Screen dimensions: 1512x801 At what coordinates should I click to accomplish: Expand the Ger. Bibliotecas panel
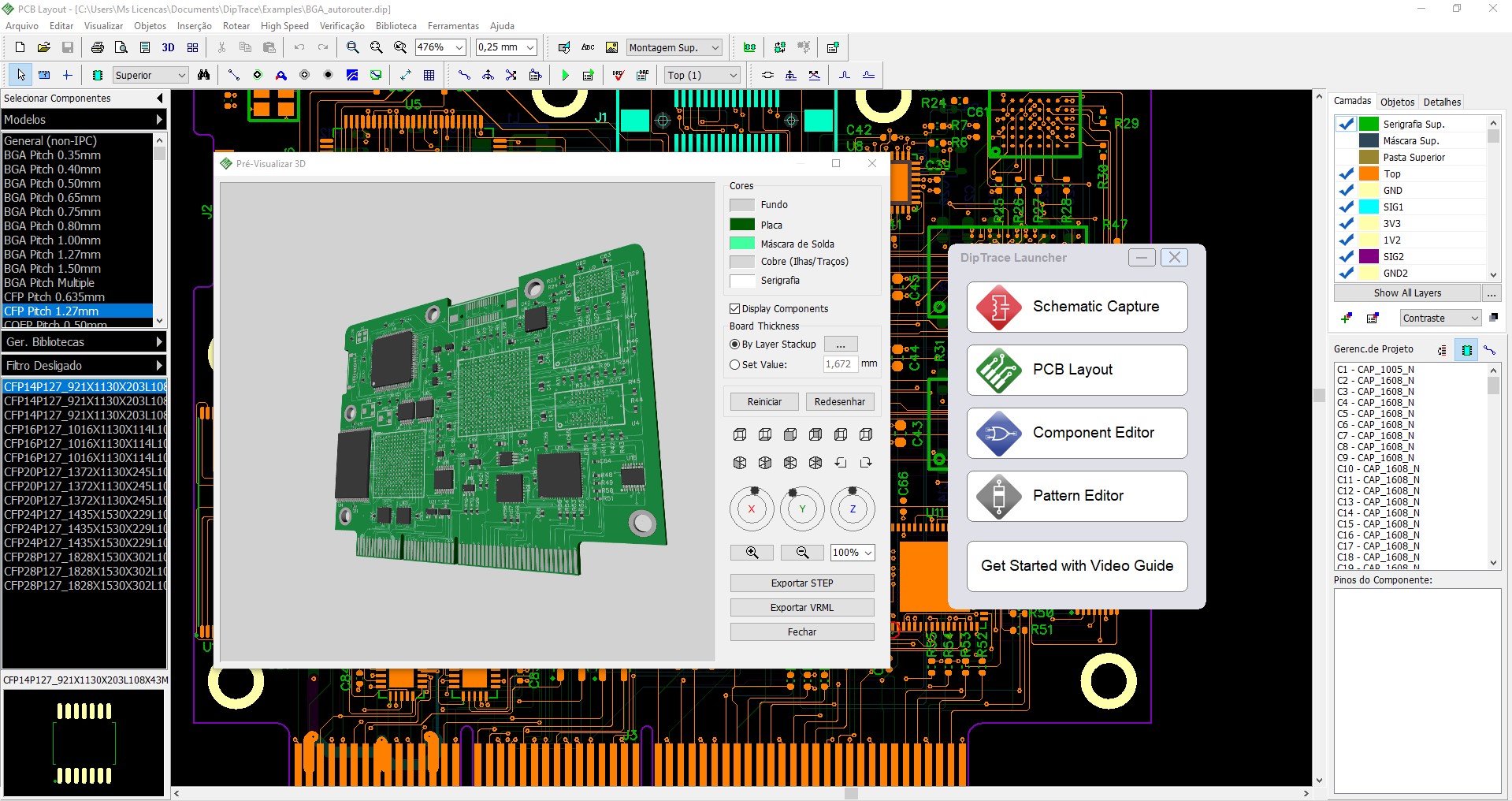tap(84, 342)
